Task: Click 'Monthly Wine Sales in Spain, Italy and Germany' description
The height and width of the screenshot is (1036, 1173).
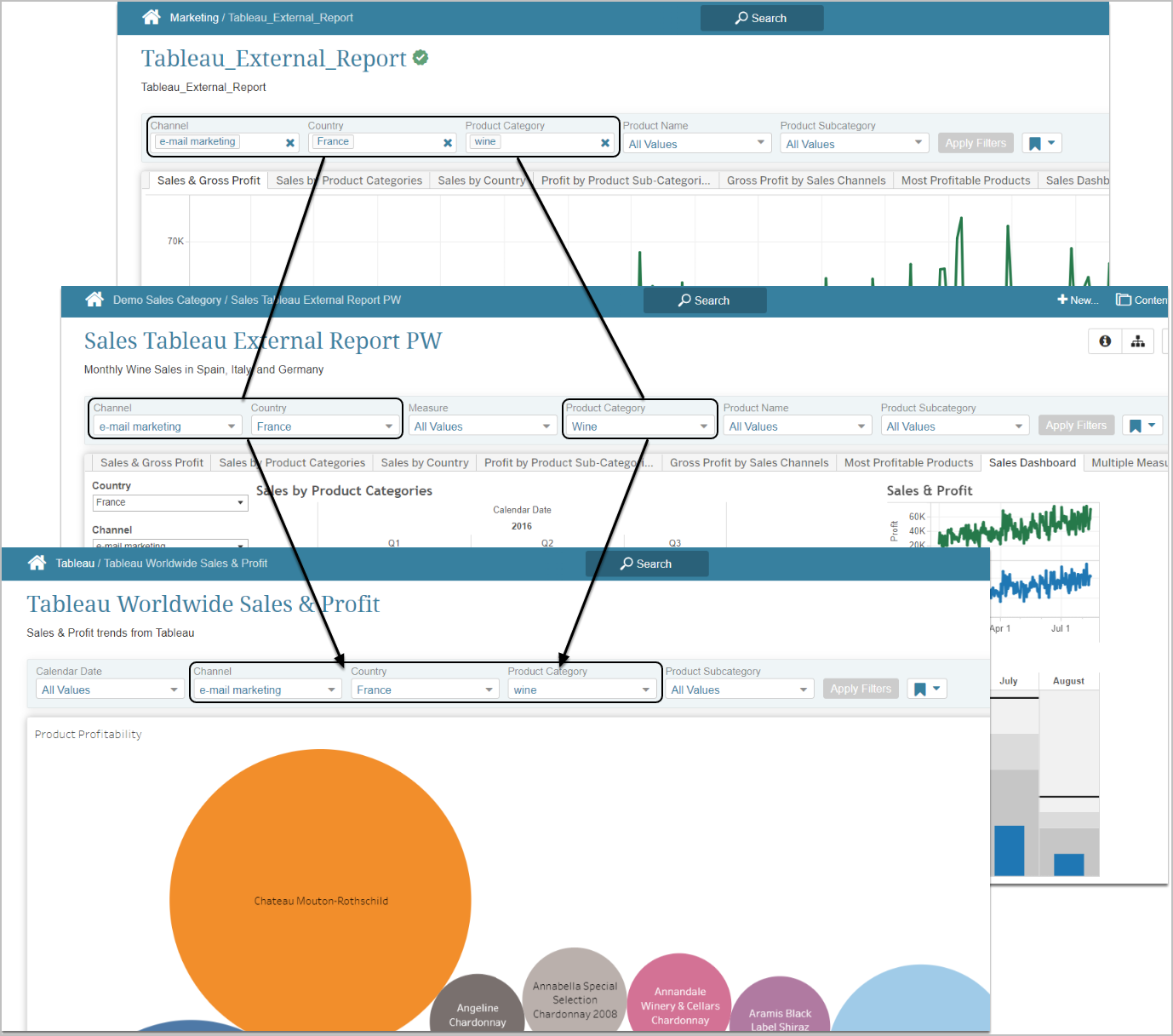Action: tap(203, 369)
